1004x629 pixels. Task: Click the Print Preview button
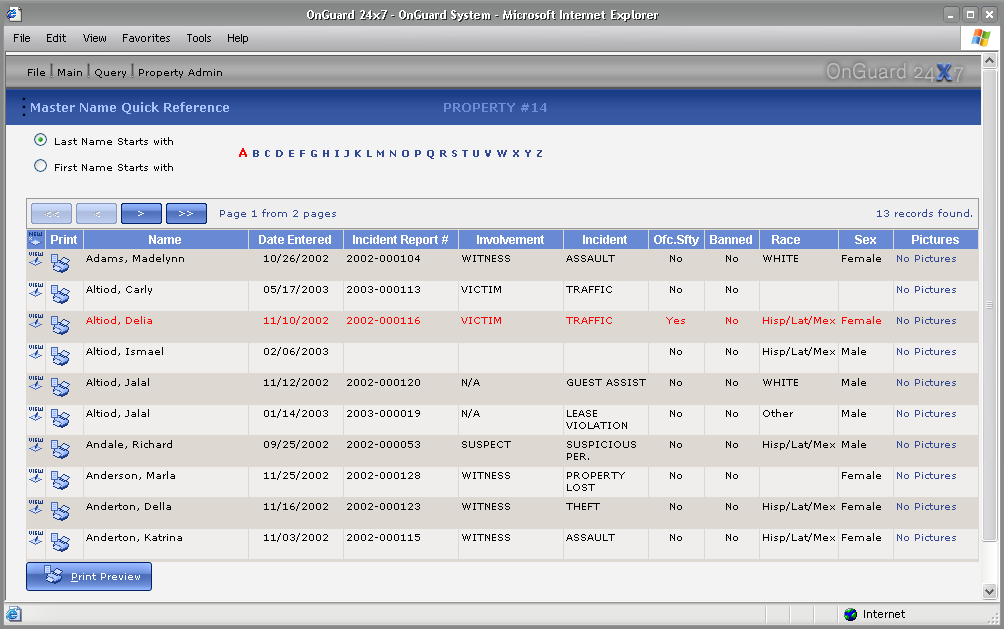pos(89,576)
